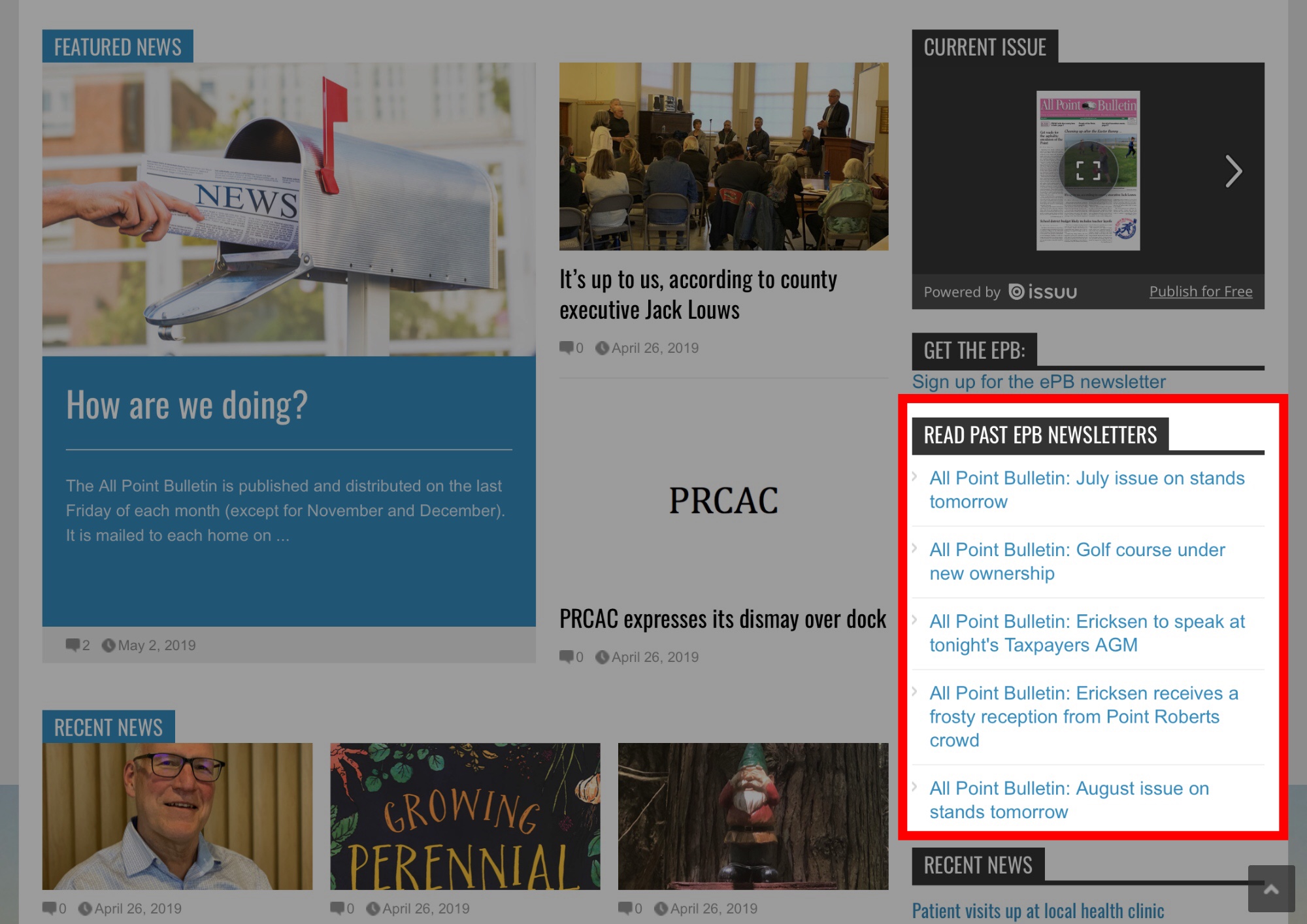Click chevron beside August issue newsletter item

(x=915, y=786)
